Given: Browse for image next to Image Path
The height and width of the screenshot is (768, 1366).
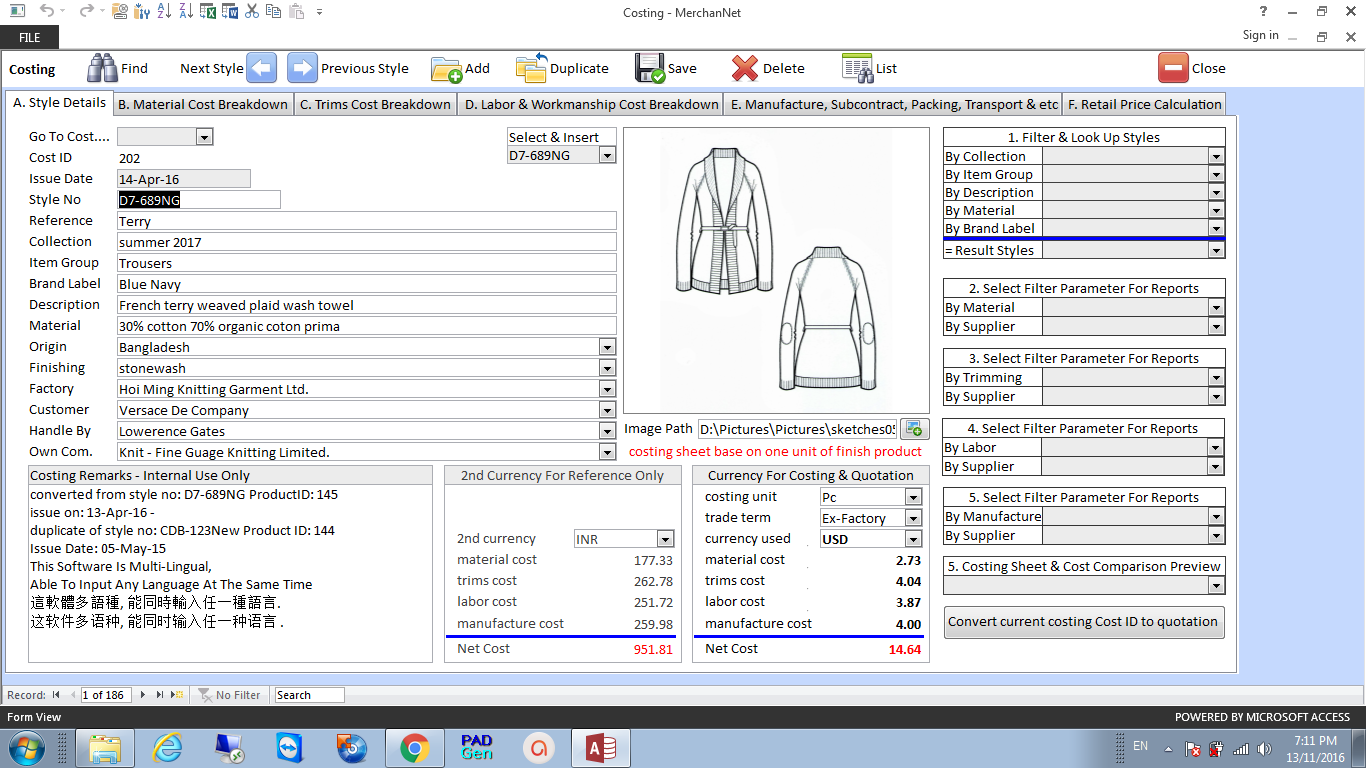Looking at the screenshot, I should [x=914, y=429].
